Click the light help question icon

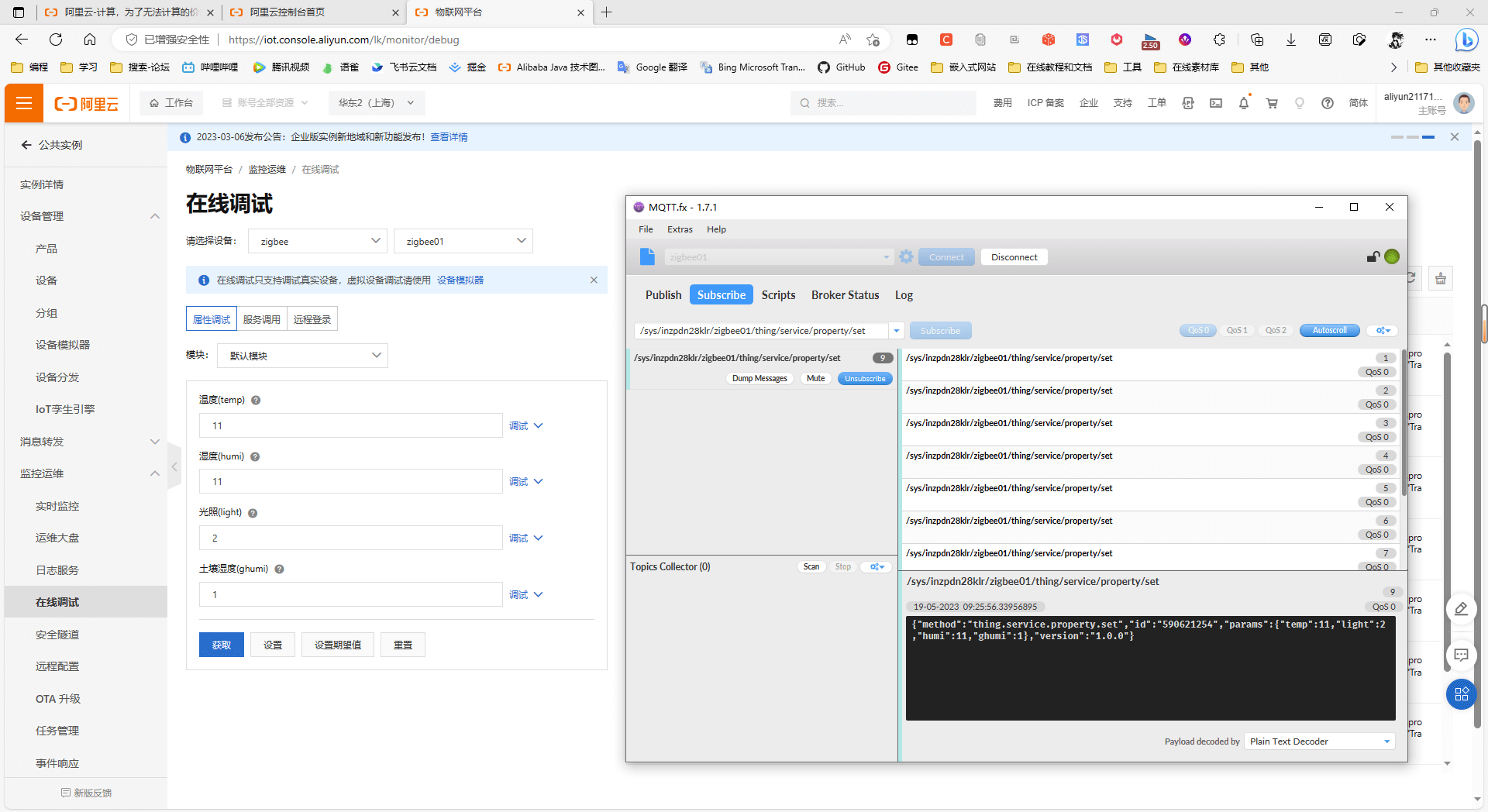coord(253,513)
